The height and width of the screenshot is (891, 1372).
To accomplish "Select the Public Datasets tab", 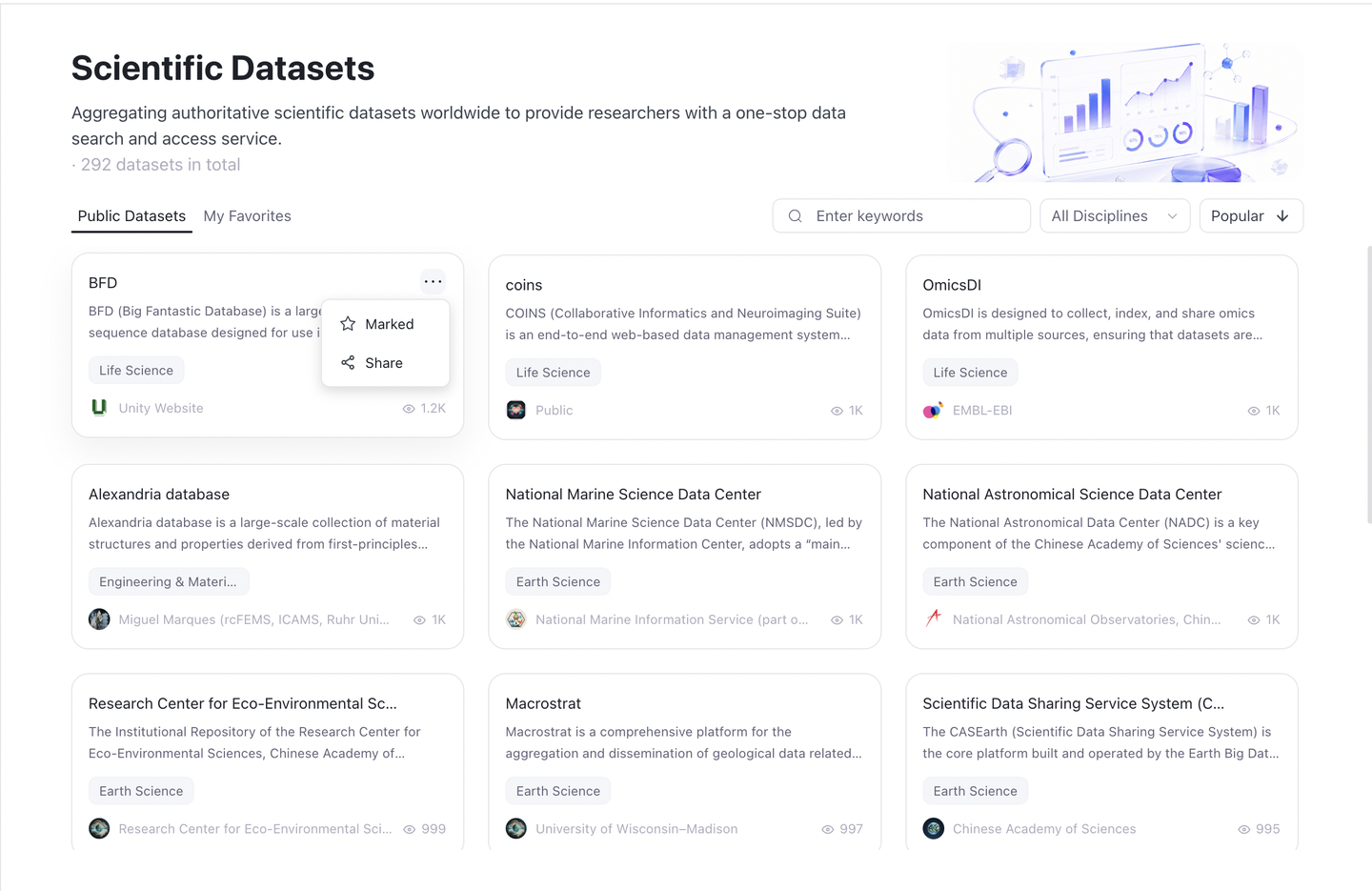I will [x=131, y=216].
